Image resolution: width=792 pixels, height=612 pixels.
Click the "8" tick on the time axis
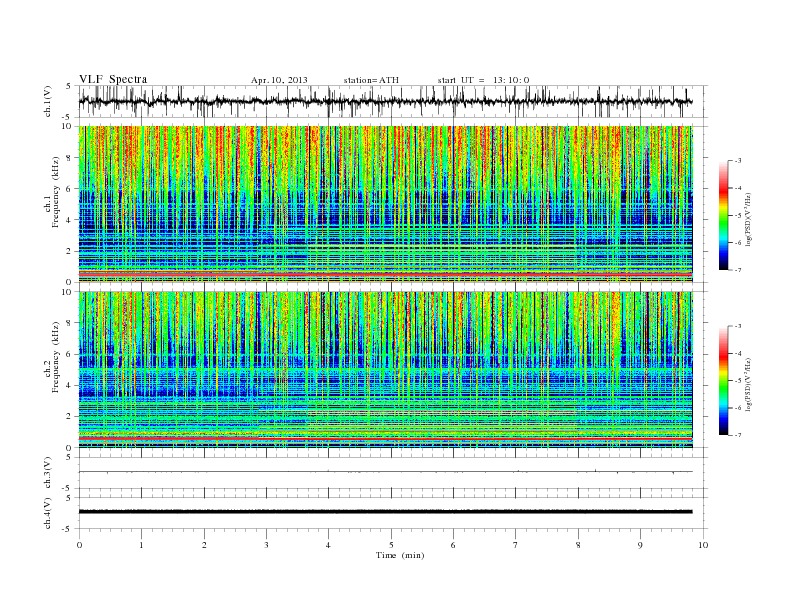[578, 545]
